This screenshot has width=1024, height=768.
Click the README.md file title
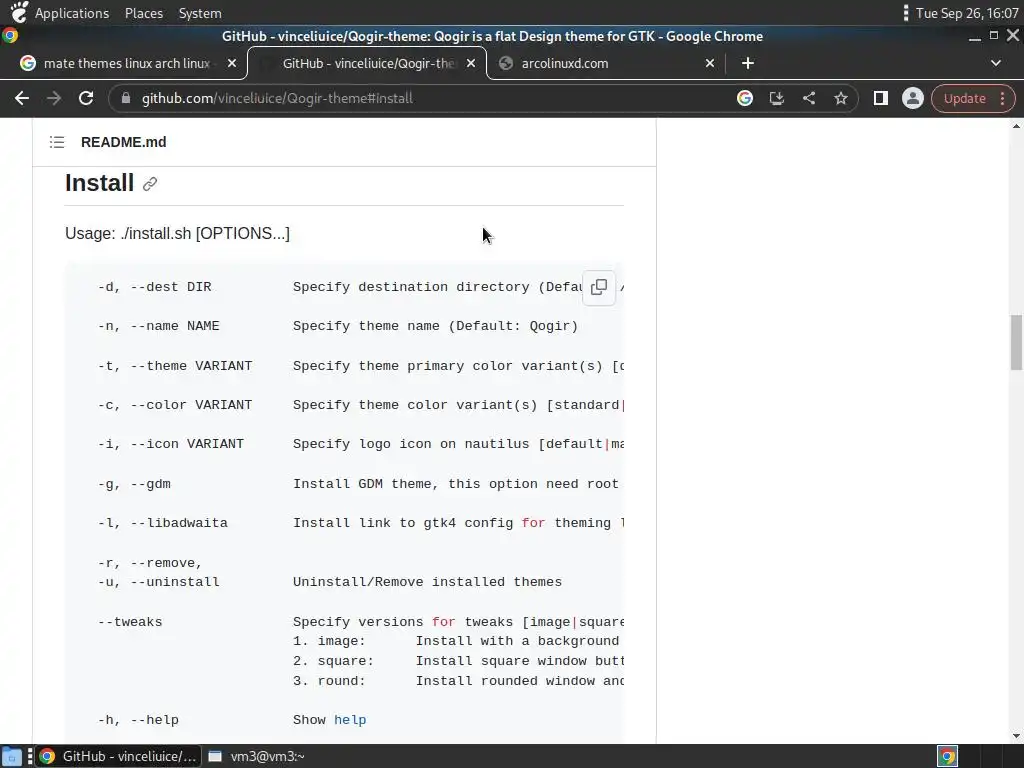[123, 142]
